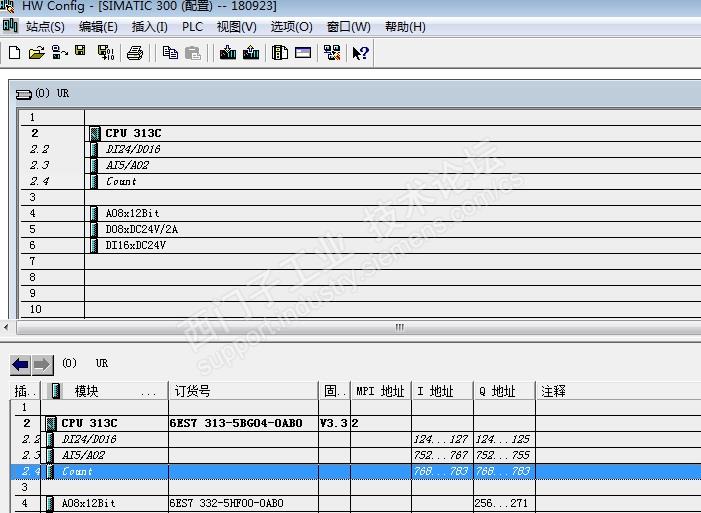
Task: Click the 注释 column header
Action: 618,391
